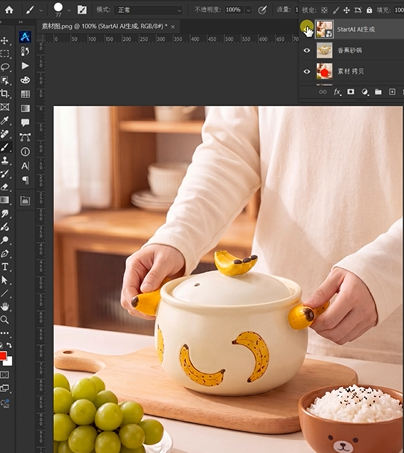Select the StartAI AI生成 layer thumbnail

click(324, 29)
